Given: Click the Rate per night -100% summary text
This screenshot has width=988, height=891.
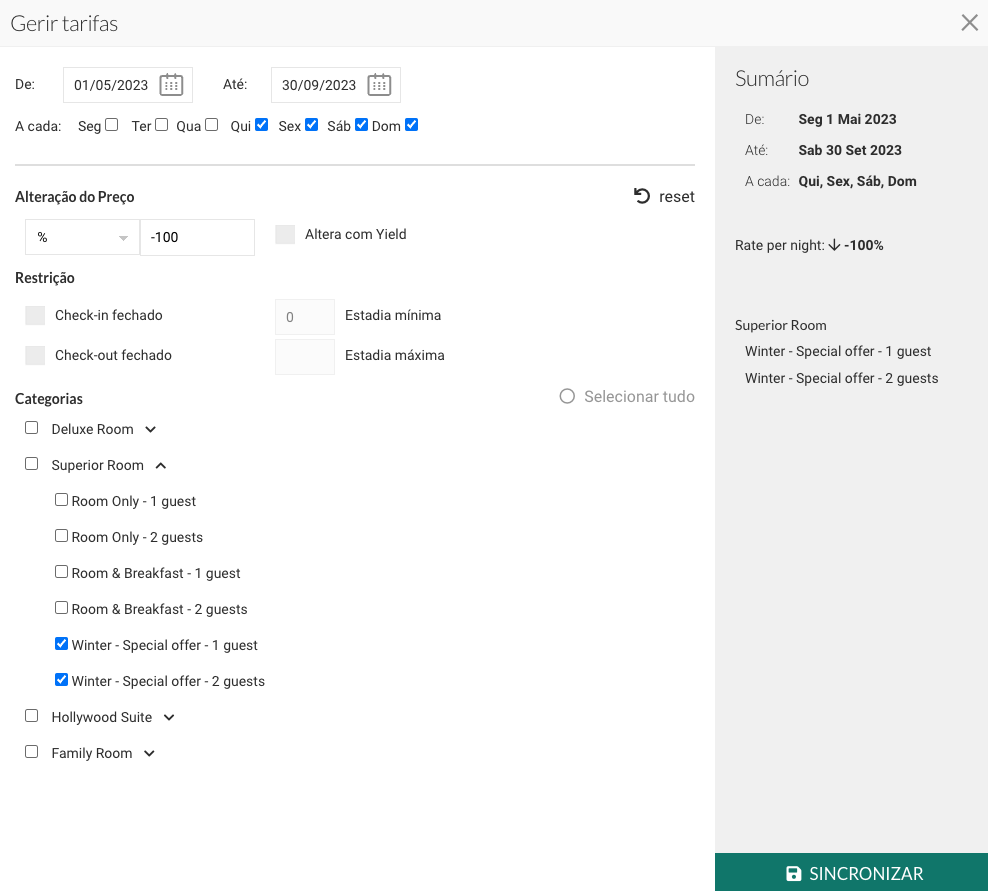Looking at the screenshot, I should coord(809,245).
